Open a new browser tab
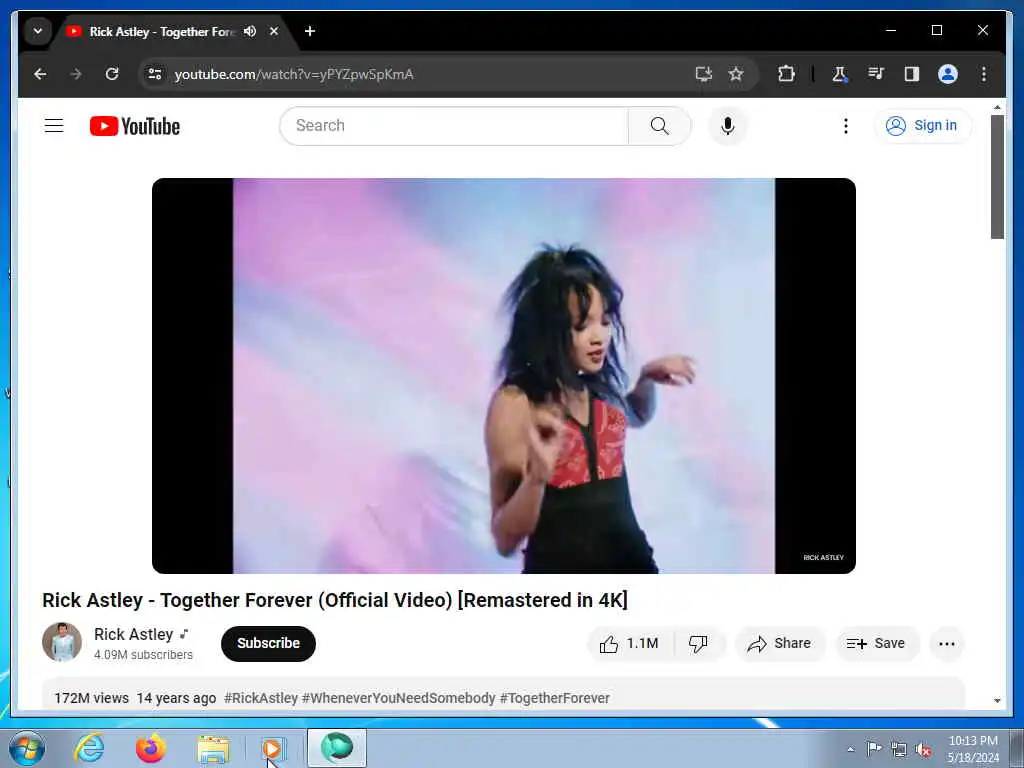 click(310, 31)
